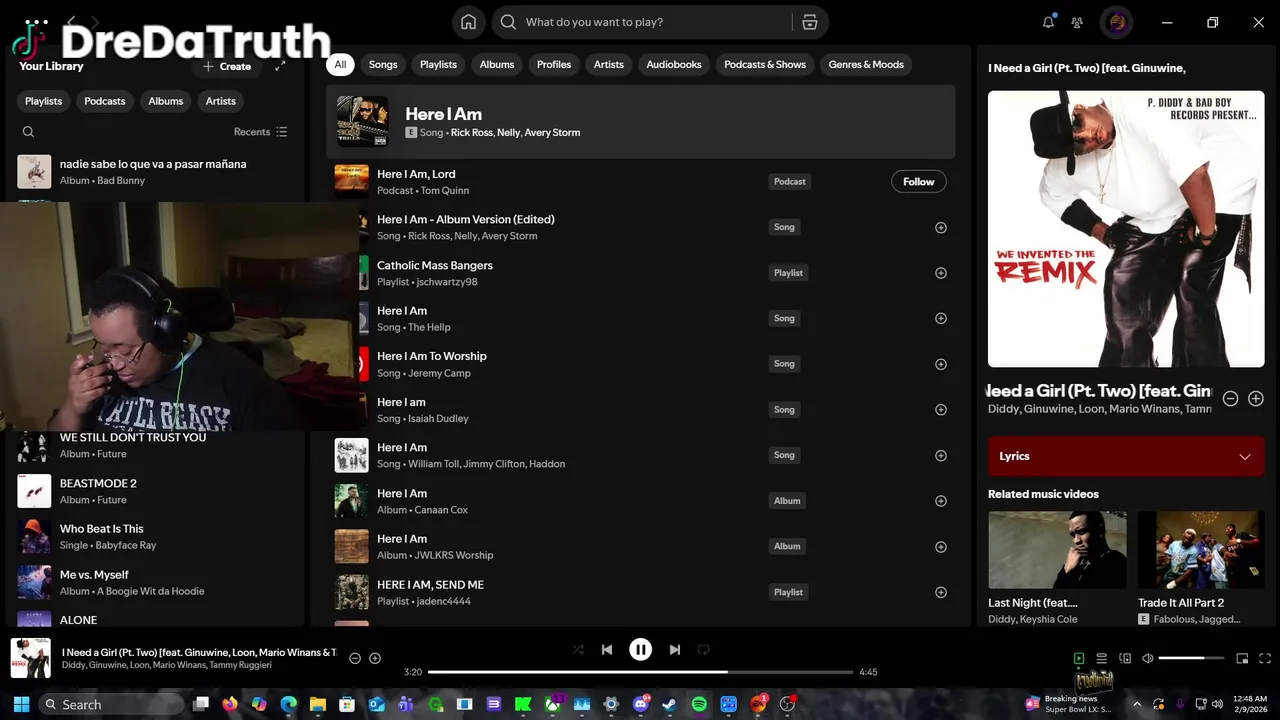1280x720 pixels.
Task: Add Isaiah Dudley's 'Here I am' to library
Action: [940, 410]
